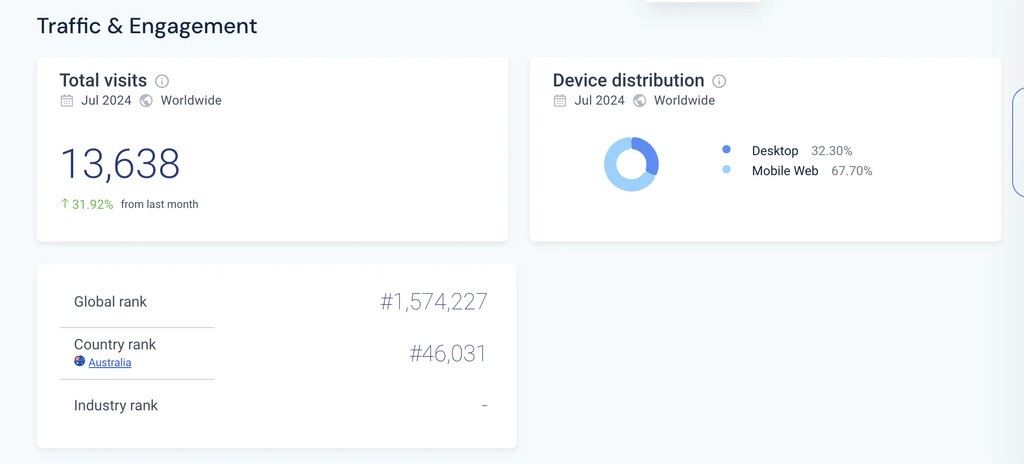This screenshot has height=464, width=1024.
Task: Click calendar icon in Total visits card
Action: 67,101
